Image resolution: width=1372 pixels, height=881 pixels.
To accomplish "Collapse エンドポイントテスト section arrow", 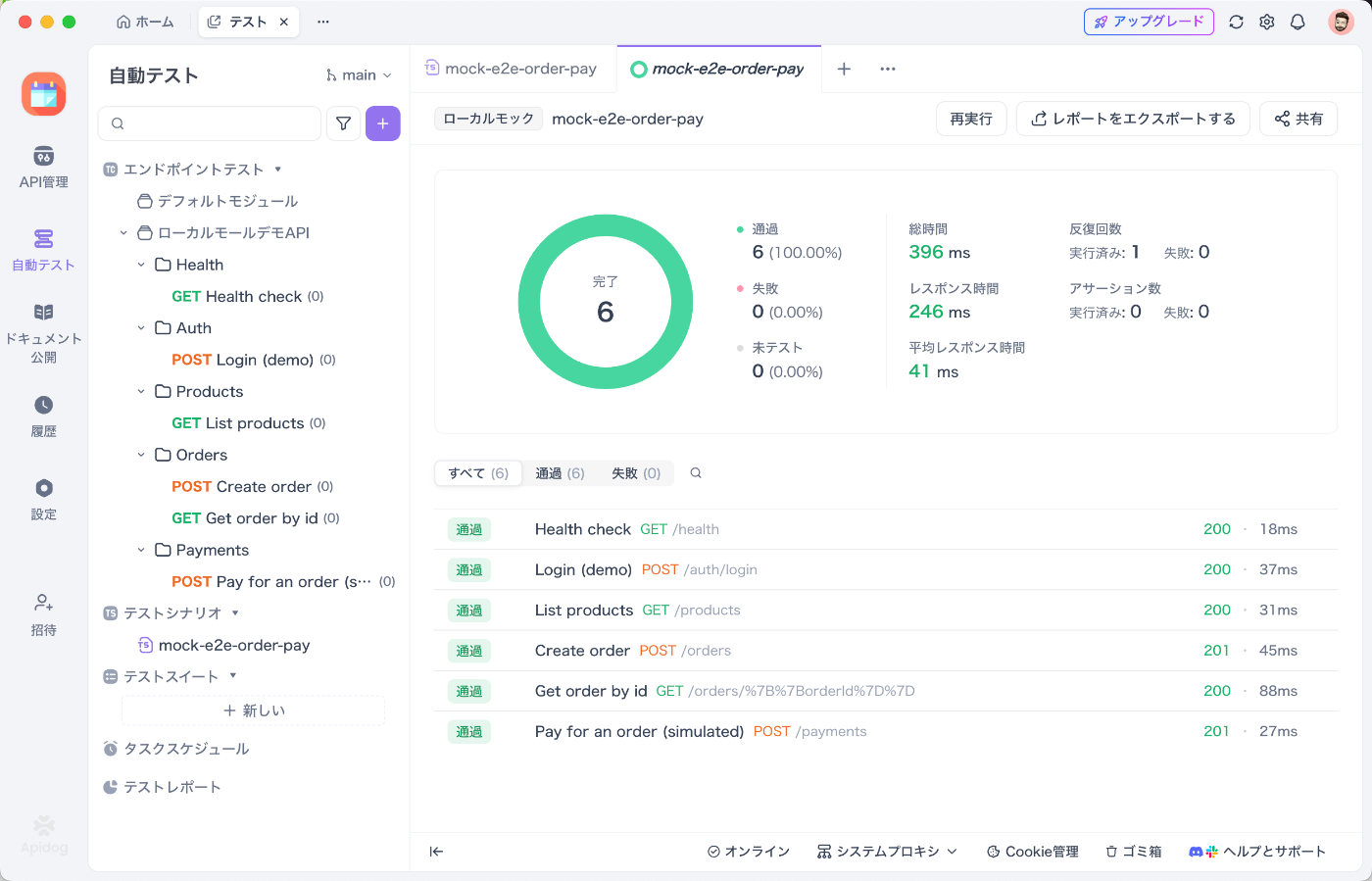I will [278, 170].
